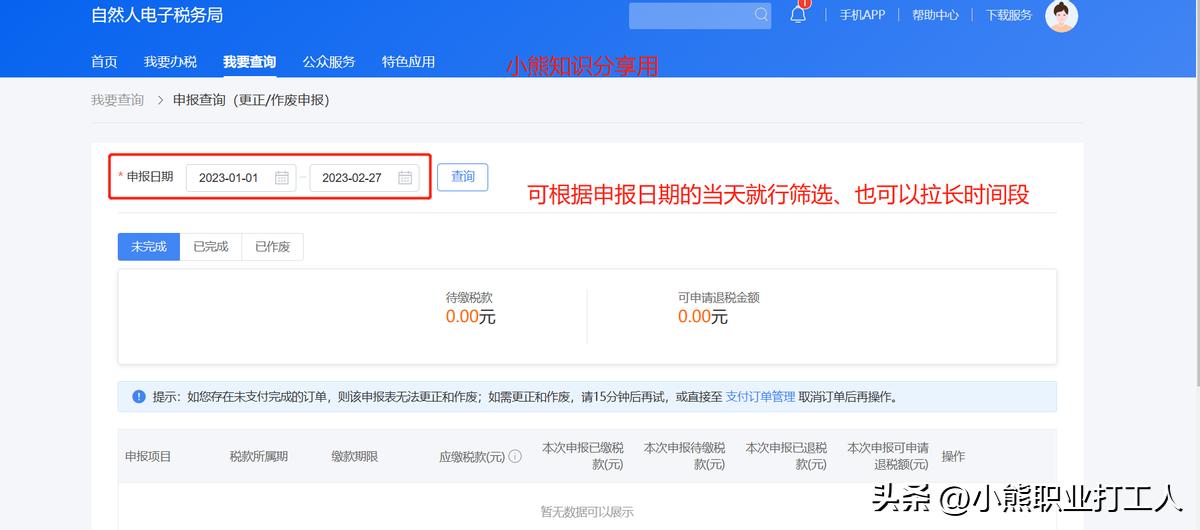Image resolution: width=1200 pixels, height=530 pixels.
Task: Click 缴款期限 column header
Action: click(x=355, y=457)
